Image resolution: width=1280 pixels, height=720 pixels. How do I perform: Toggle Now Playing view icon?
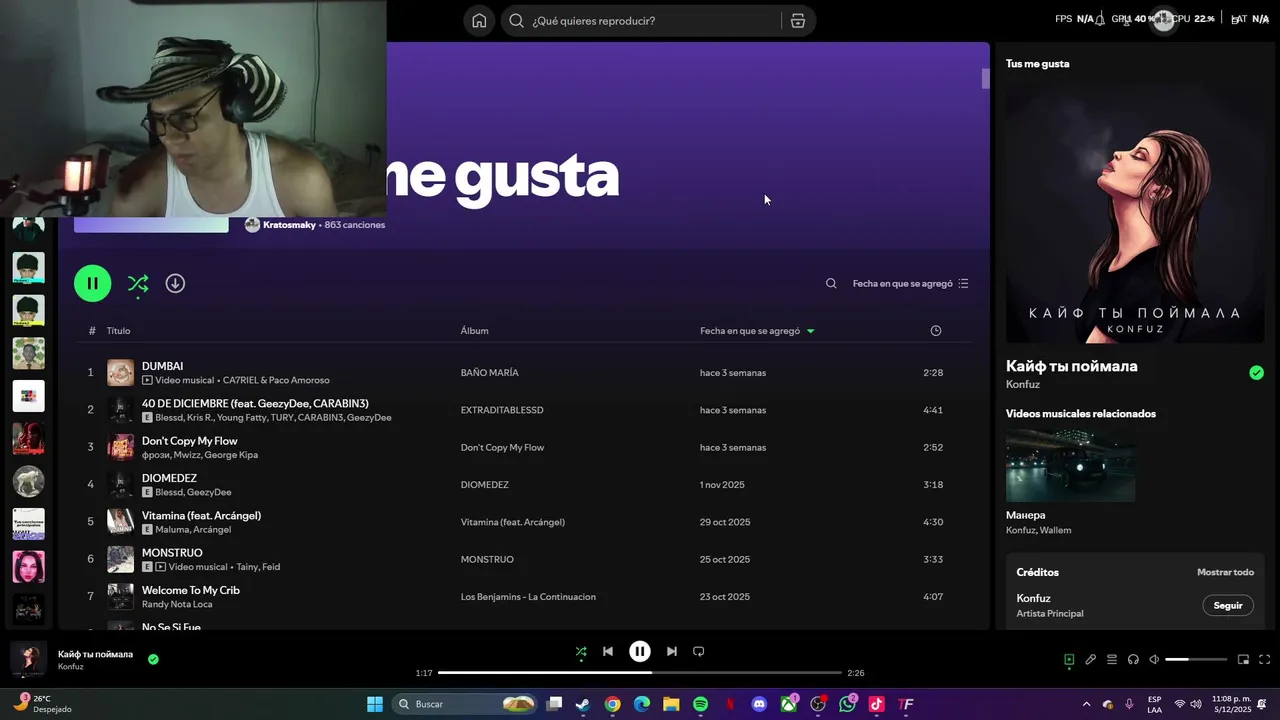[1069, 660]
